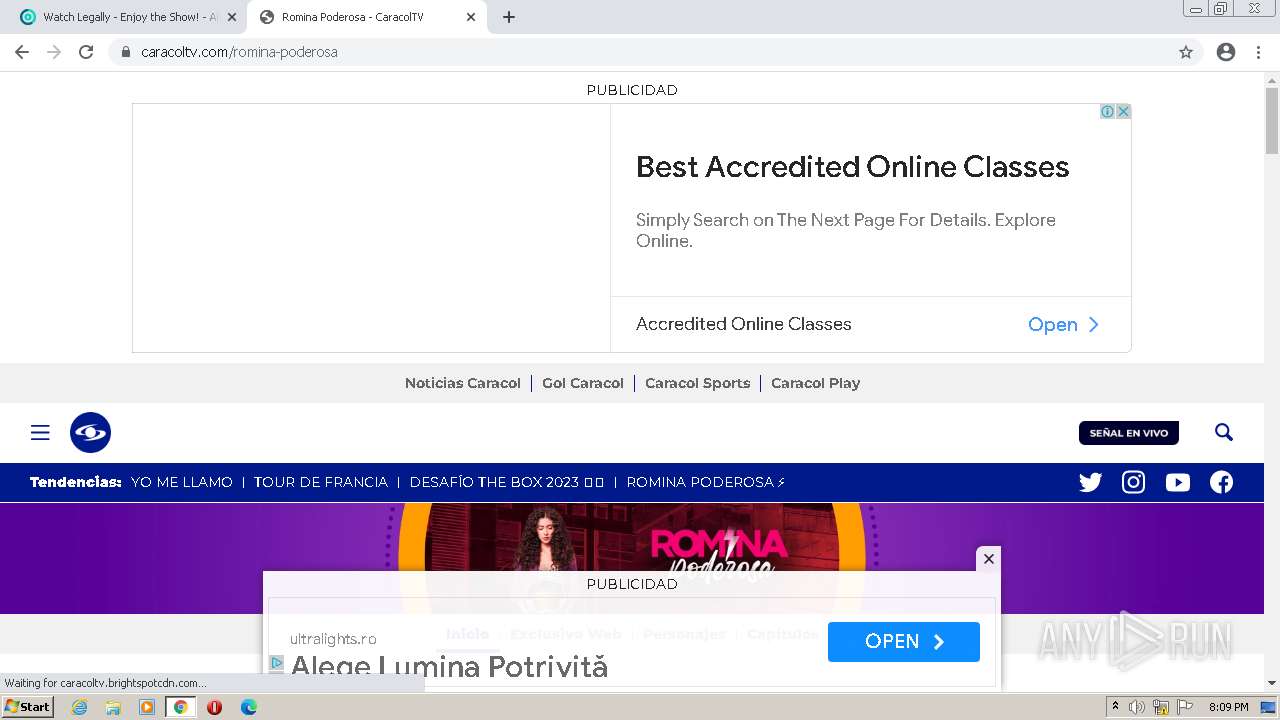The image size is (1280, 720).
Task: Open the hamburger site menu
Action: (40, 432)
